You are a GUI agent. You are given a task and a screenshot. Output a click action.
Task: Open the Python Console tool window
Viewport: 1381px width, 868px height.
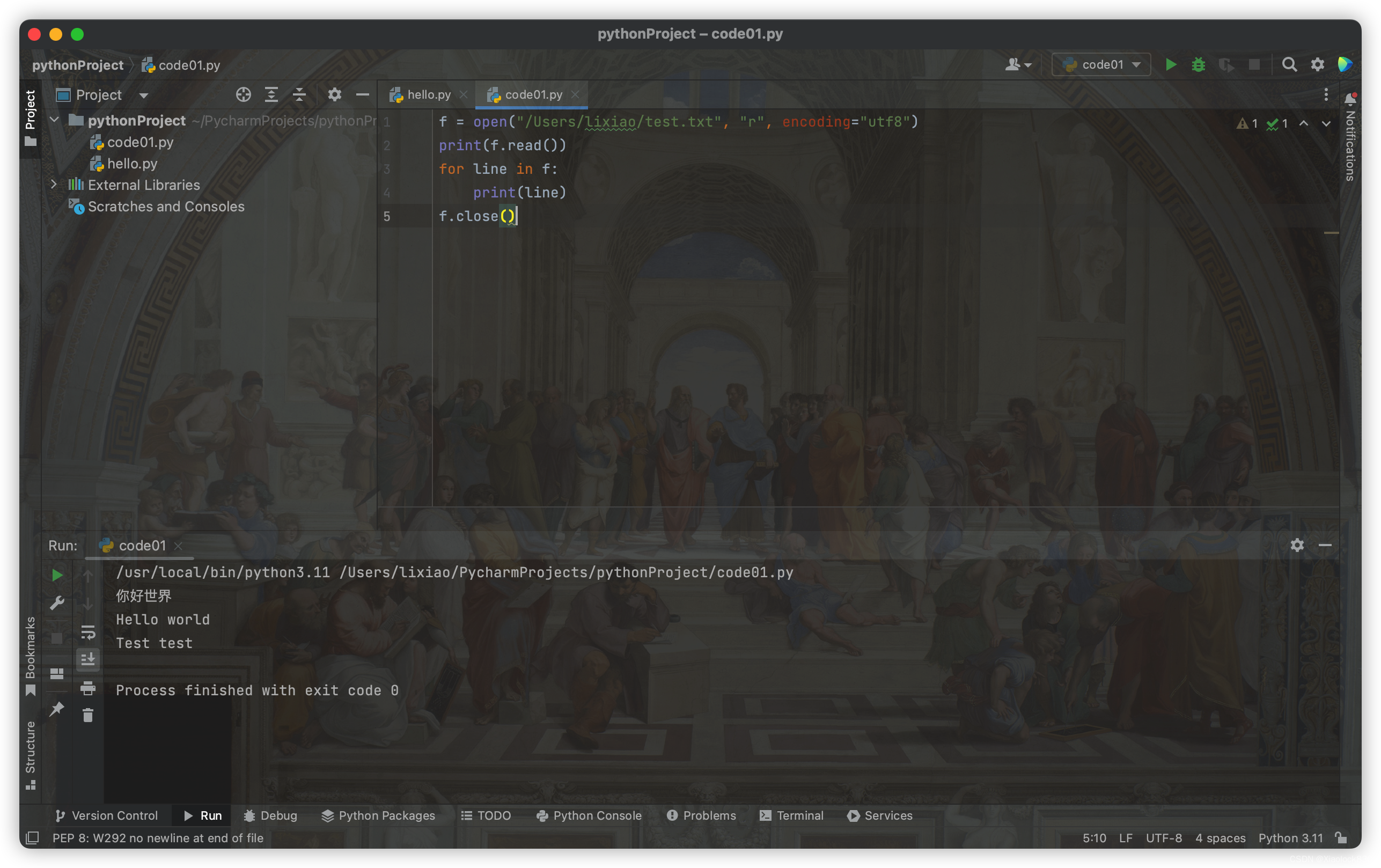click(589, 815)
